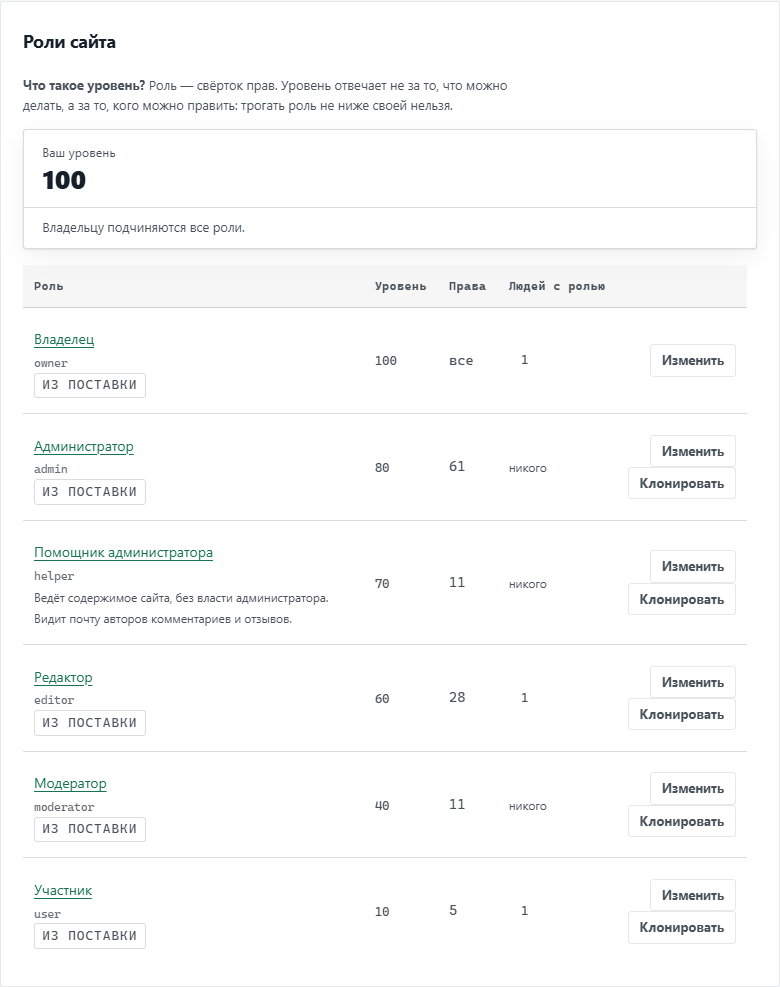Select the Права column header
The image size is (780, 987).
pyautogui.click(x=467, y=286)
